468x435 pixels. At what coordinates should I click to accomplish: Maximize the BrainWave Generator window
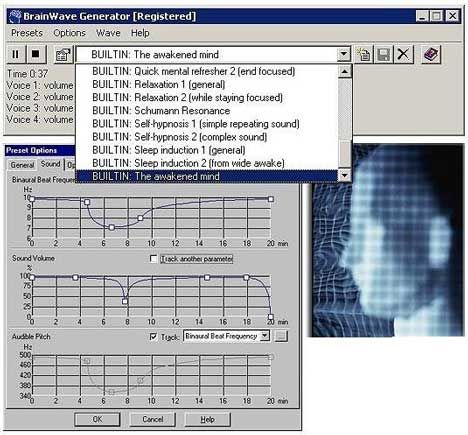436,16
